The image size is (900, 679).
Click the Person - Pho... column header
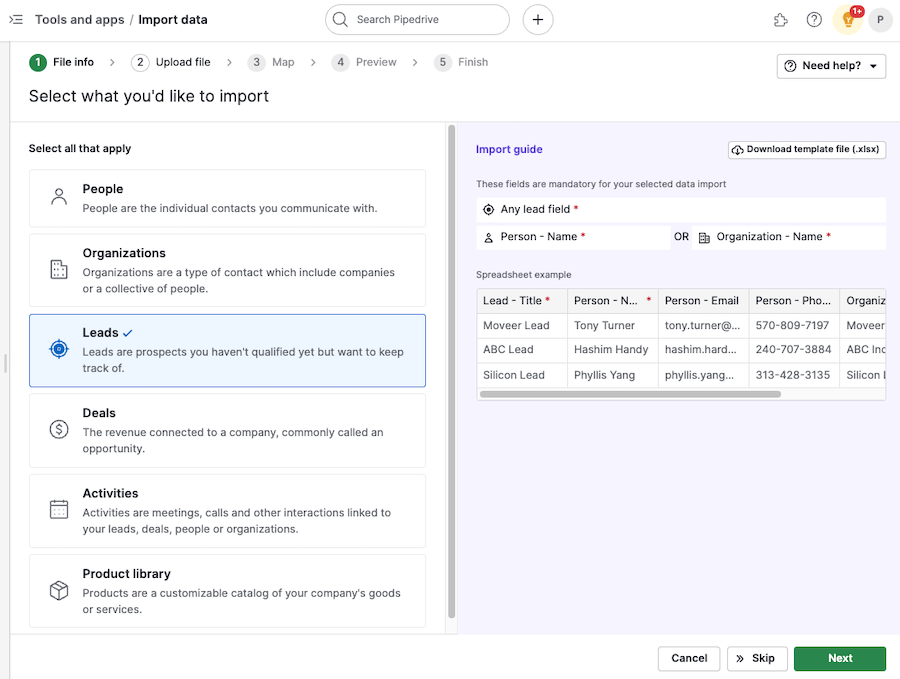coord(794,301)
